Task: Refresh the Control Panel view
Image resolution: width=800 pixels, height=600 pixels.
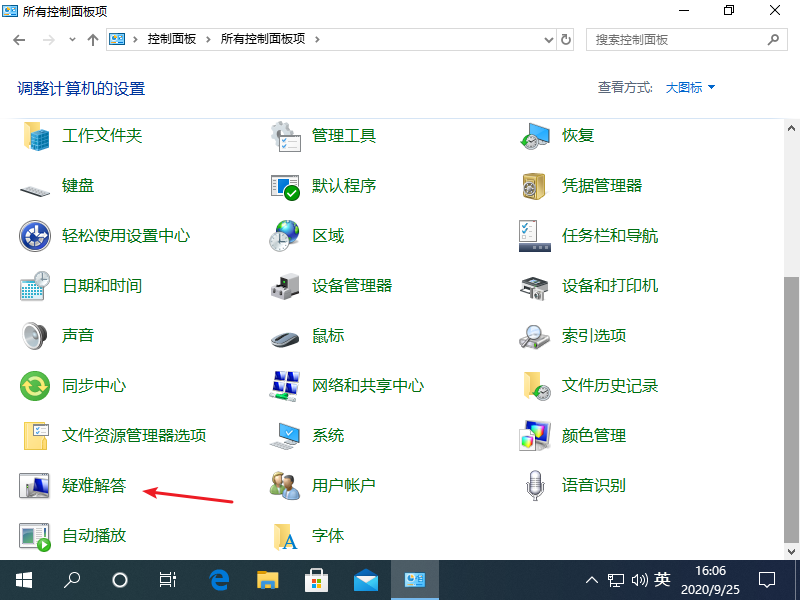Action: (566, 39)
